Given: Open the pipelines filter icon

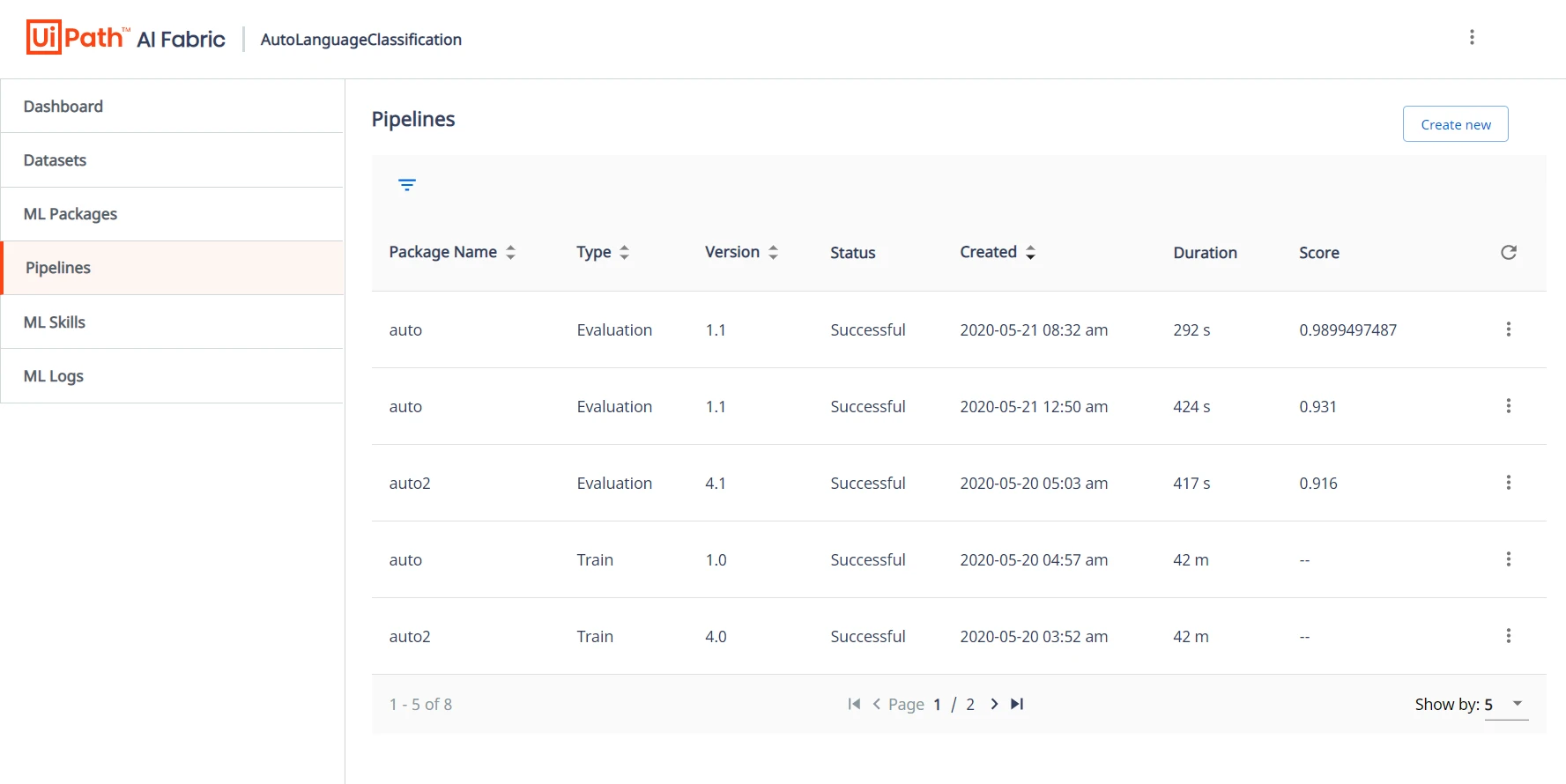Looking at the screenshot, I should coord(407,185).
